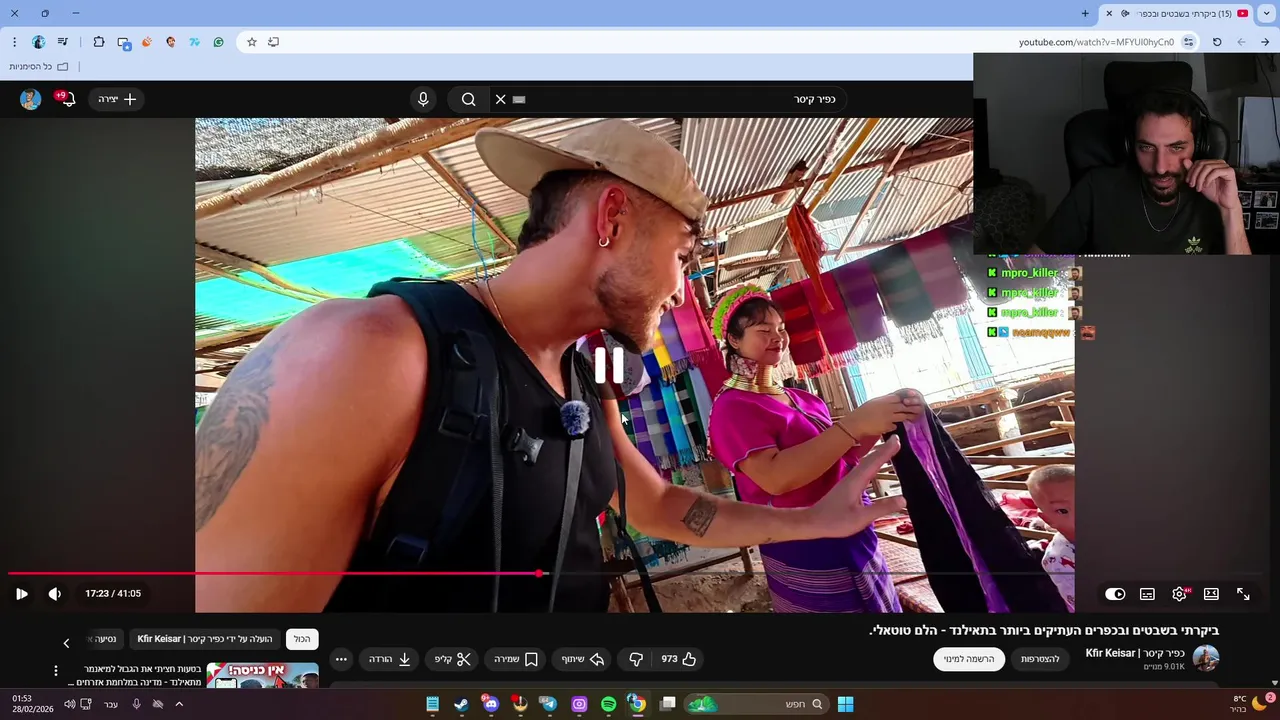Share the video via the שיתוף button

pyautogui.click(x=583, y=659)
